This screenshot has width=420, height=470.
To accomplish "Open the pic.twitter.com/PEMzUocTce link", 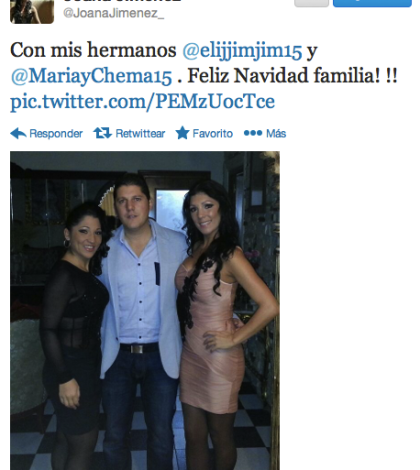I will click(x=143, y=101).
